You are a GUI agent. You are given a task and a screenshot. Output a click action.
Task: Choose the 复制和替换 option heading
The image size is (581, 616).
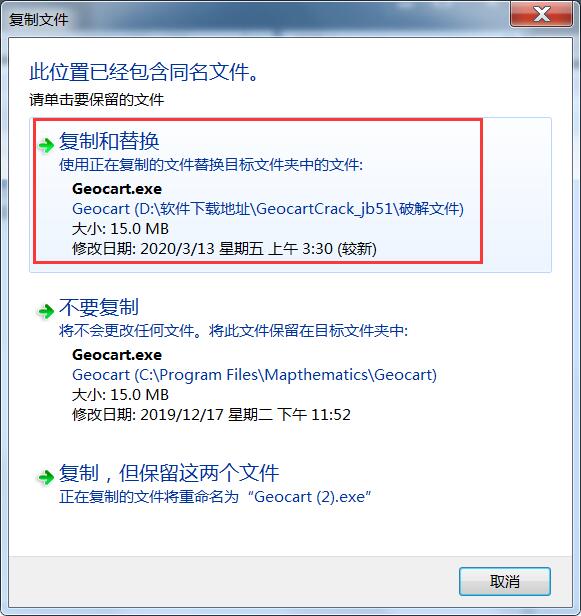pyautogui.click(x=109, y=141)
